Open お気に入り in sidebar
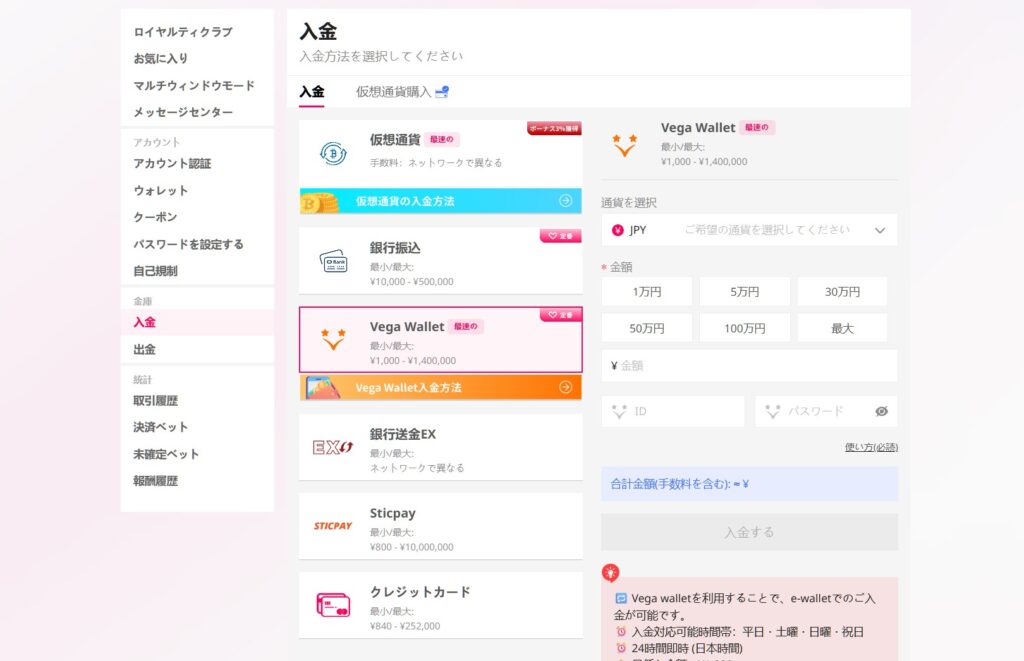1024x661 pixels. coord(161,59)
